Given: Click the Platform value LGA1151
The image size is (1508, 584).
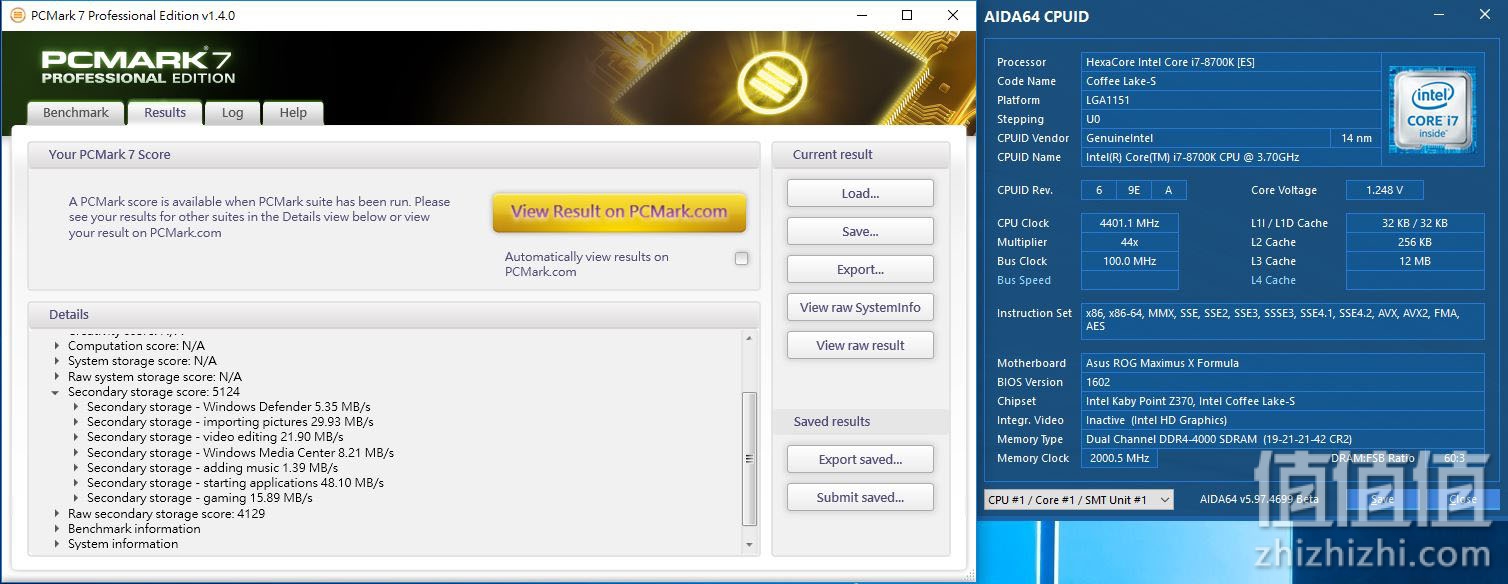Looking at the screenshot, I should (x=1232, y=100).
